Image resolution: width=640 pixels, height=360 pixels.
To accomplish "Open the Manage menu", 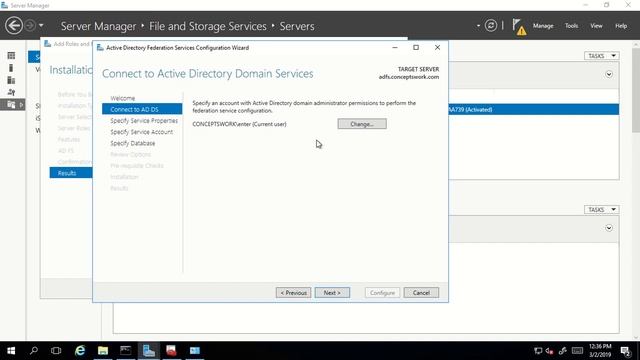I will (543, 26).
